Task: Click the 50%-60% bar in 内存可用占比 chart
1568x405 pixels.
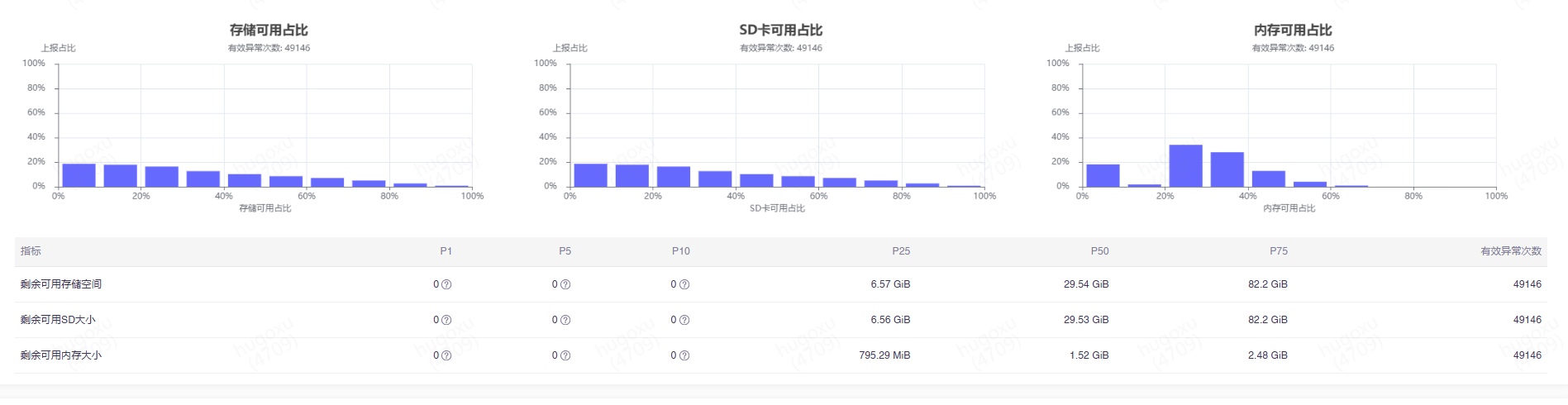Action: pyautogui.click(x=1310, y=184)
